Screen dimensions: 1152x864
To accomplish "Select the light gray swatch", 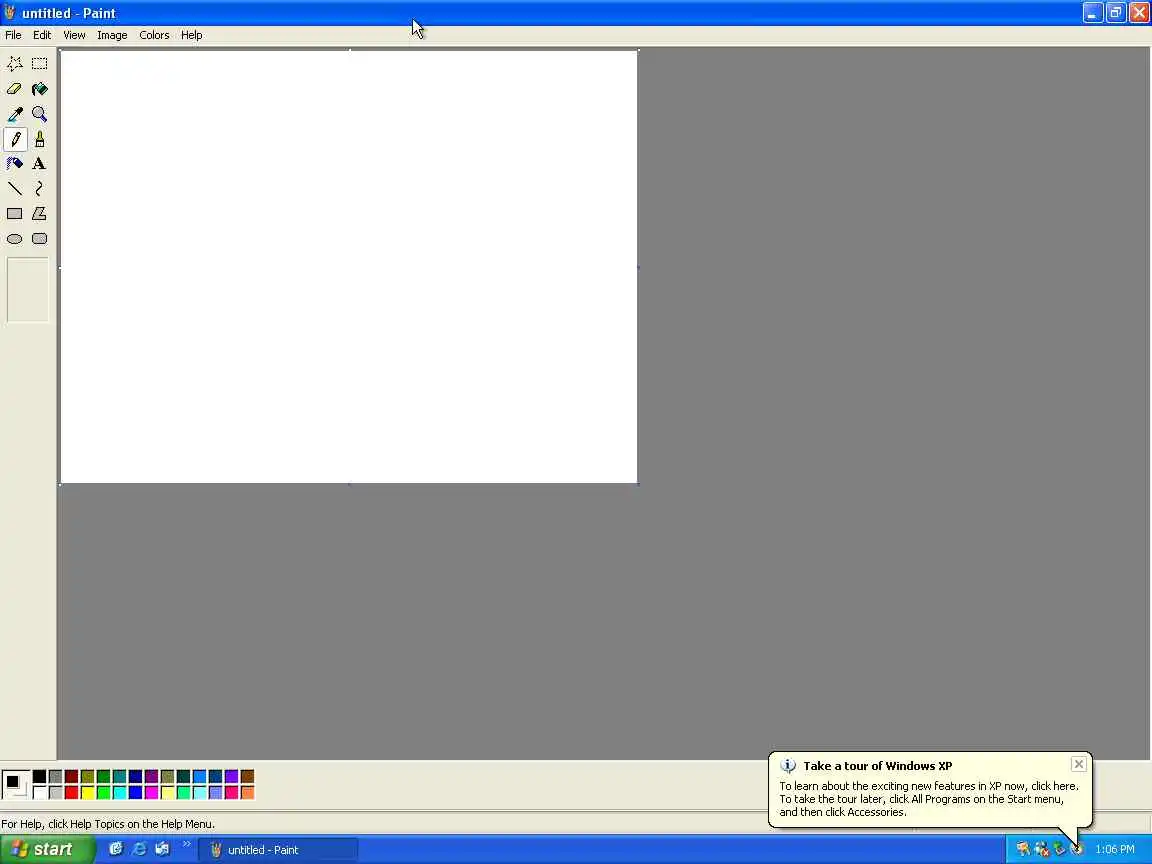I will click(x=56, y=793).
